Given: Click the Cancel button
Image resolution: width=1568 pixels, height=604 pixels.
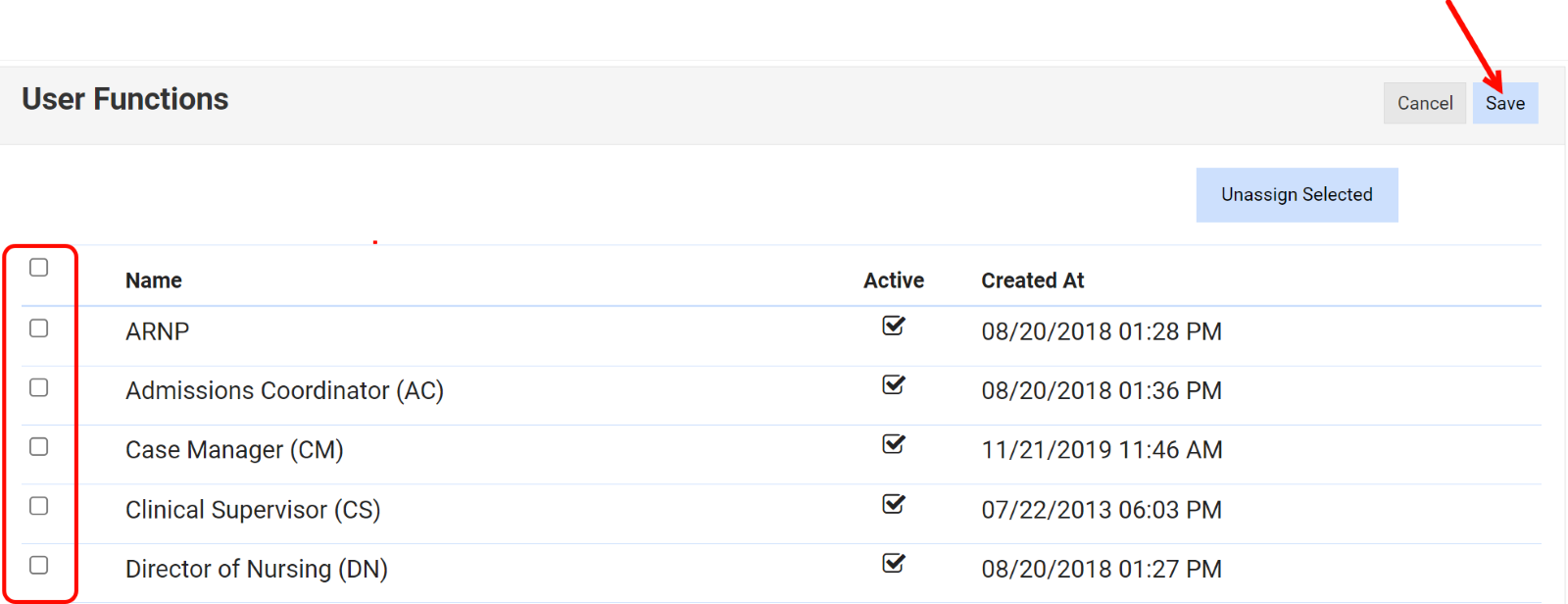Looking at the screenshot, I should 1424,103.
